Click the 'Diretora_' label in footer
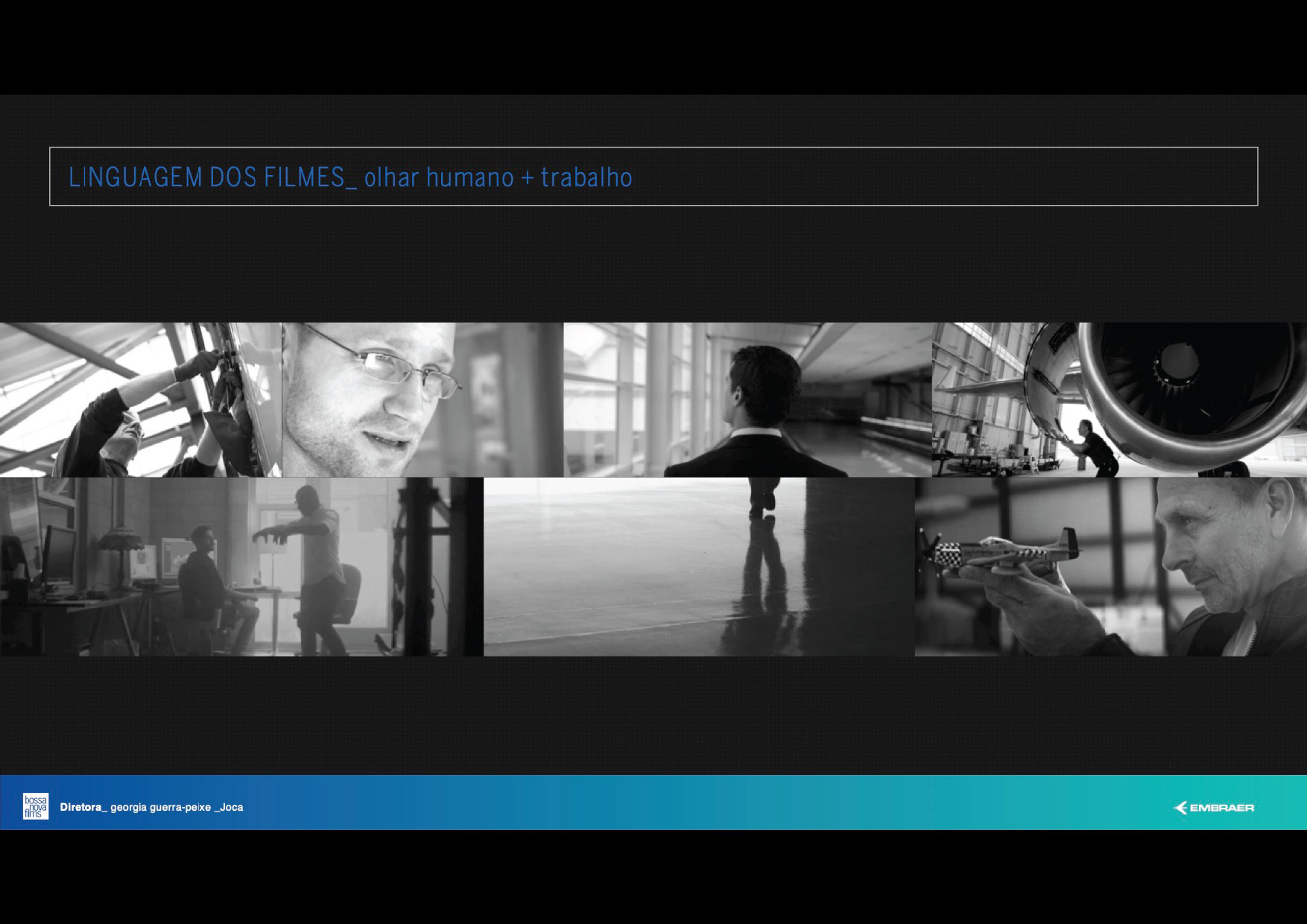Viewport: 1307px width, 924px height. pos(83,807)
